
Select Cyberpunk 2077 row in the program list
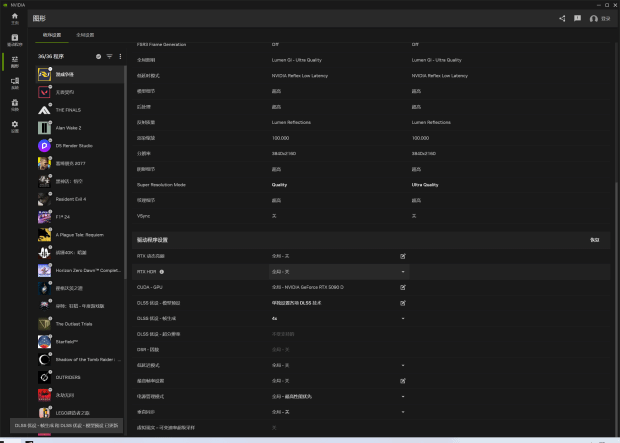click(x=81, y=163)
